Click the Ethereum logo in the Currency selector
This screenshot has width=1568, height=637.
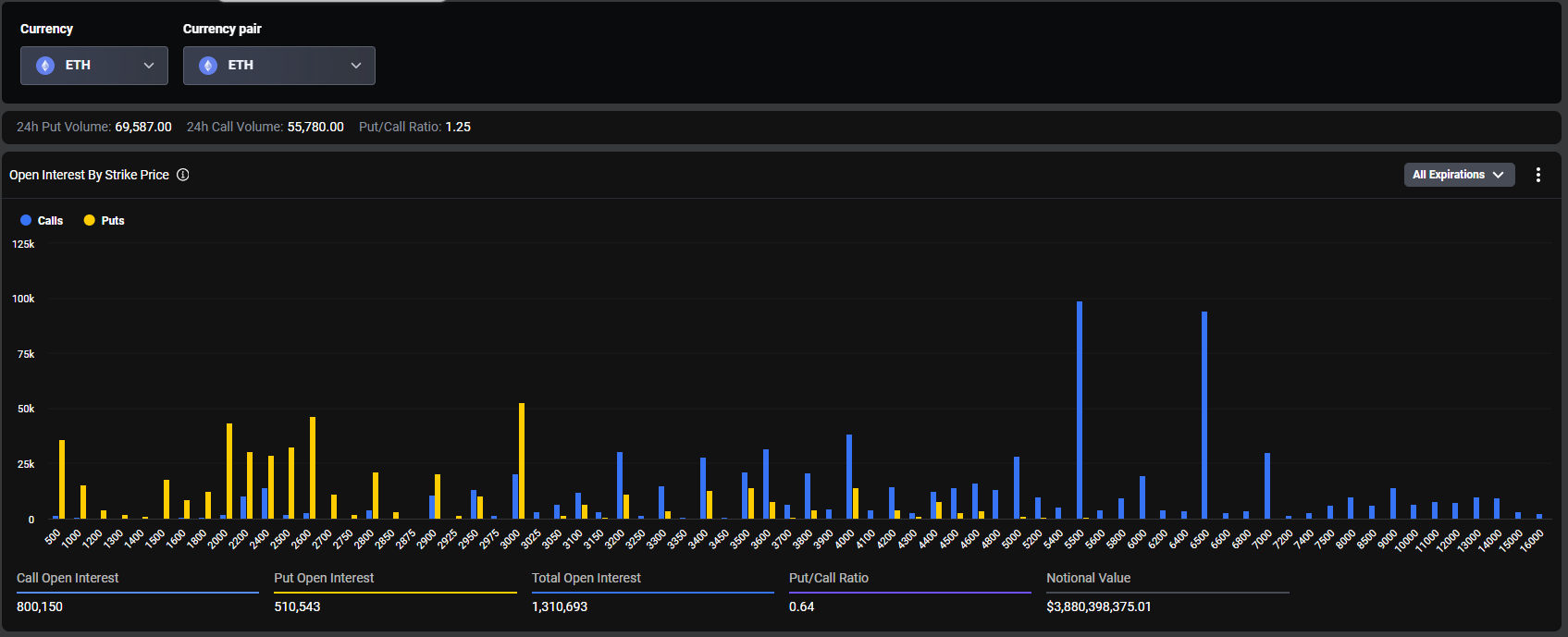pyautogui.click(x=45, y=66)
